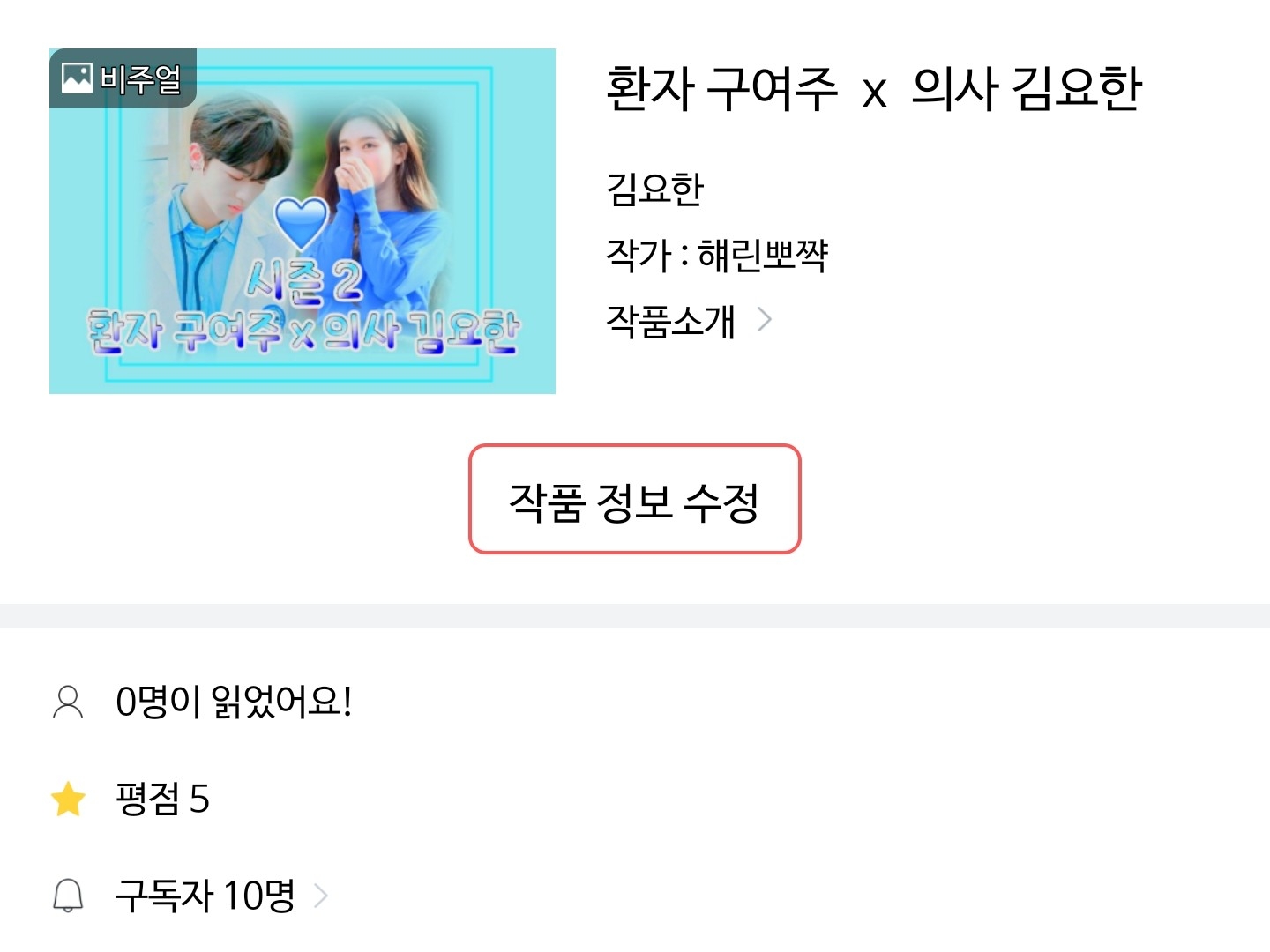
Task: Click the 작품 정보 수정 button
Action: tap(635, 499)
